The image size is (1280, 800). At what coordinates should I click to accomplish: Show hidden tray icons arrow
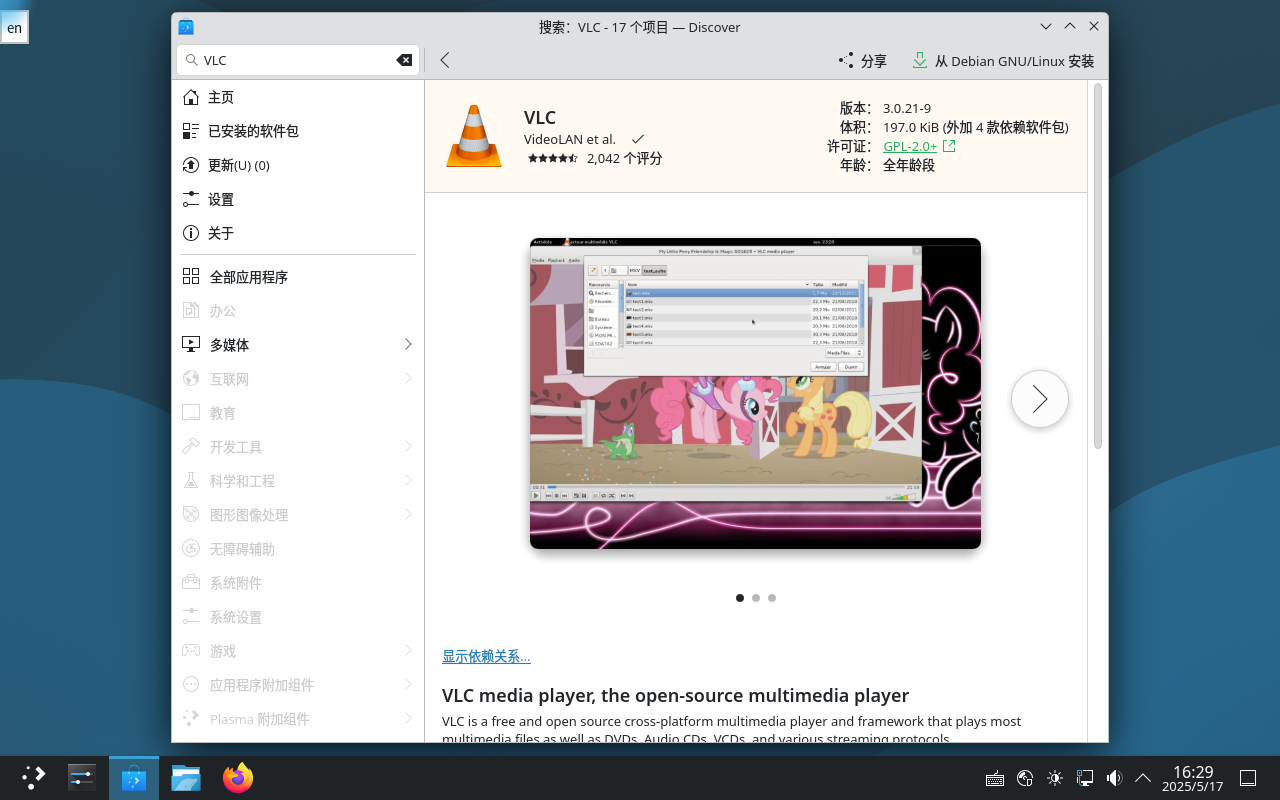[x=1143, y=778]
